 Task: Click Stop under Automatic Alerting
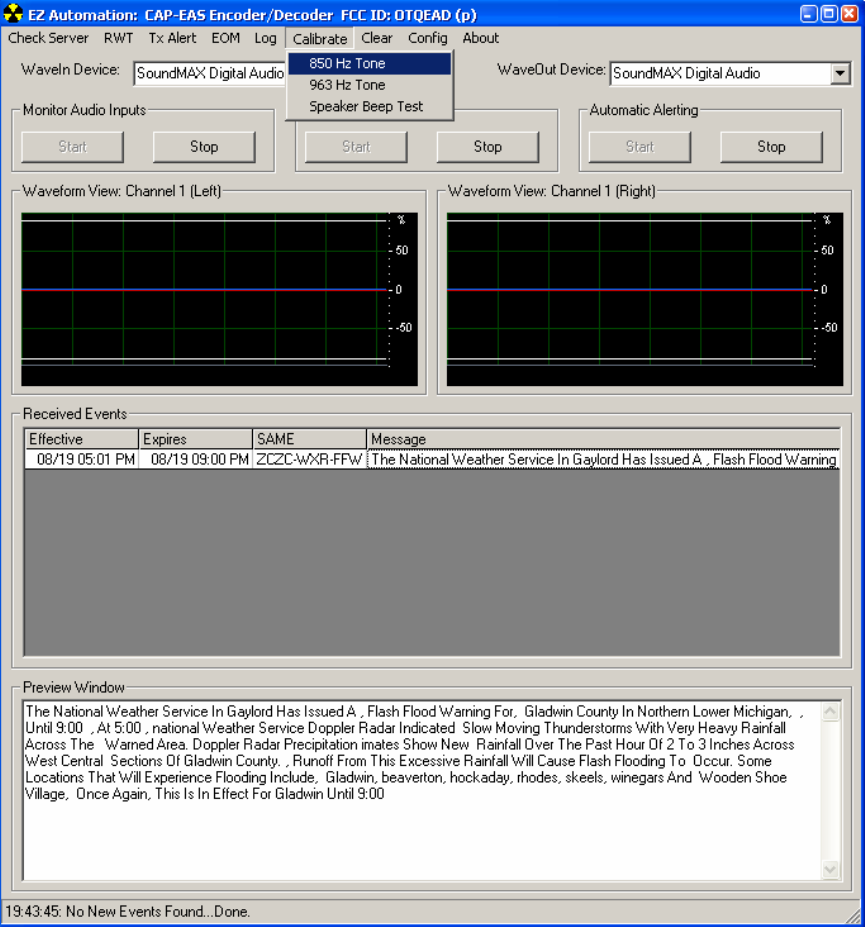pyautogui.click(x=772, y=147)
